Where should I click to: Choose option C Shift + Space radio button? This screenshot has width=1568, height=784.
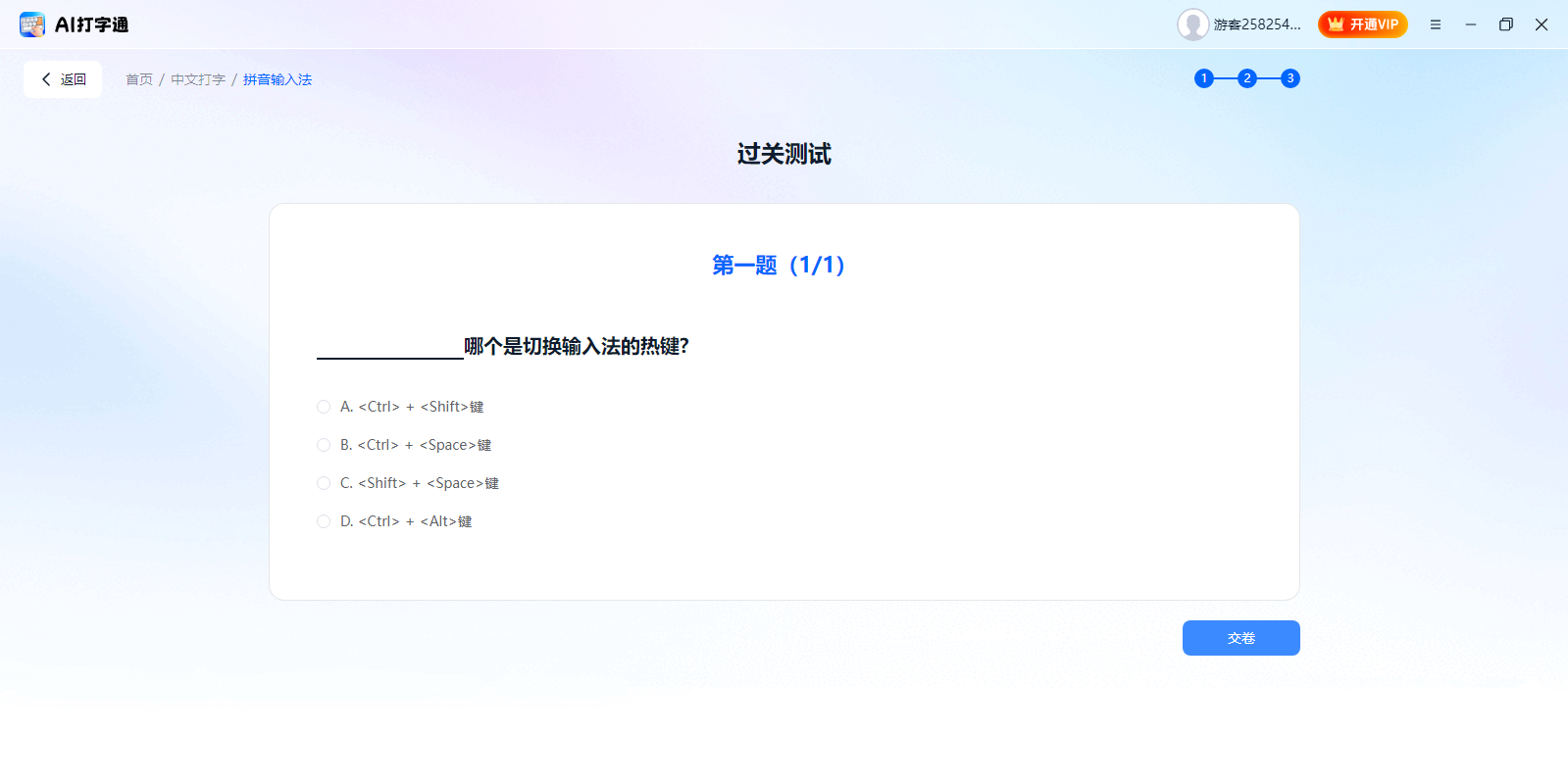pyautogui.click(x=324, y=483)
